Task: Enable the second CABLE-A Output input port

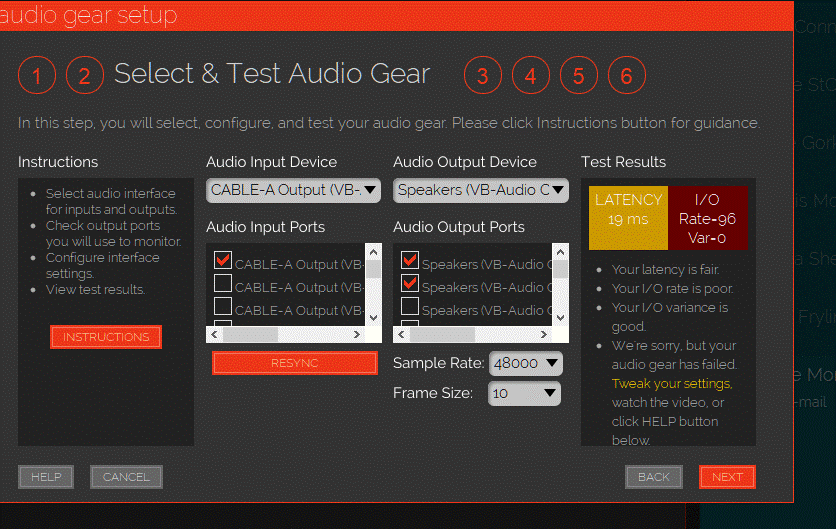Action: click(x=223, y=285)
